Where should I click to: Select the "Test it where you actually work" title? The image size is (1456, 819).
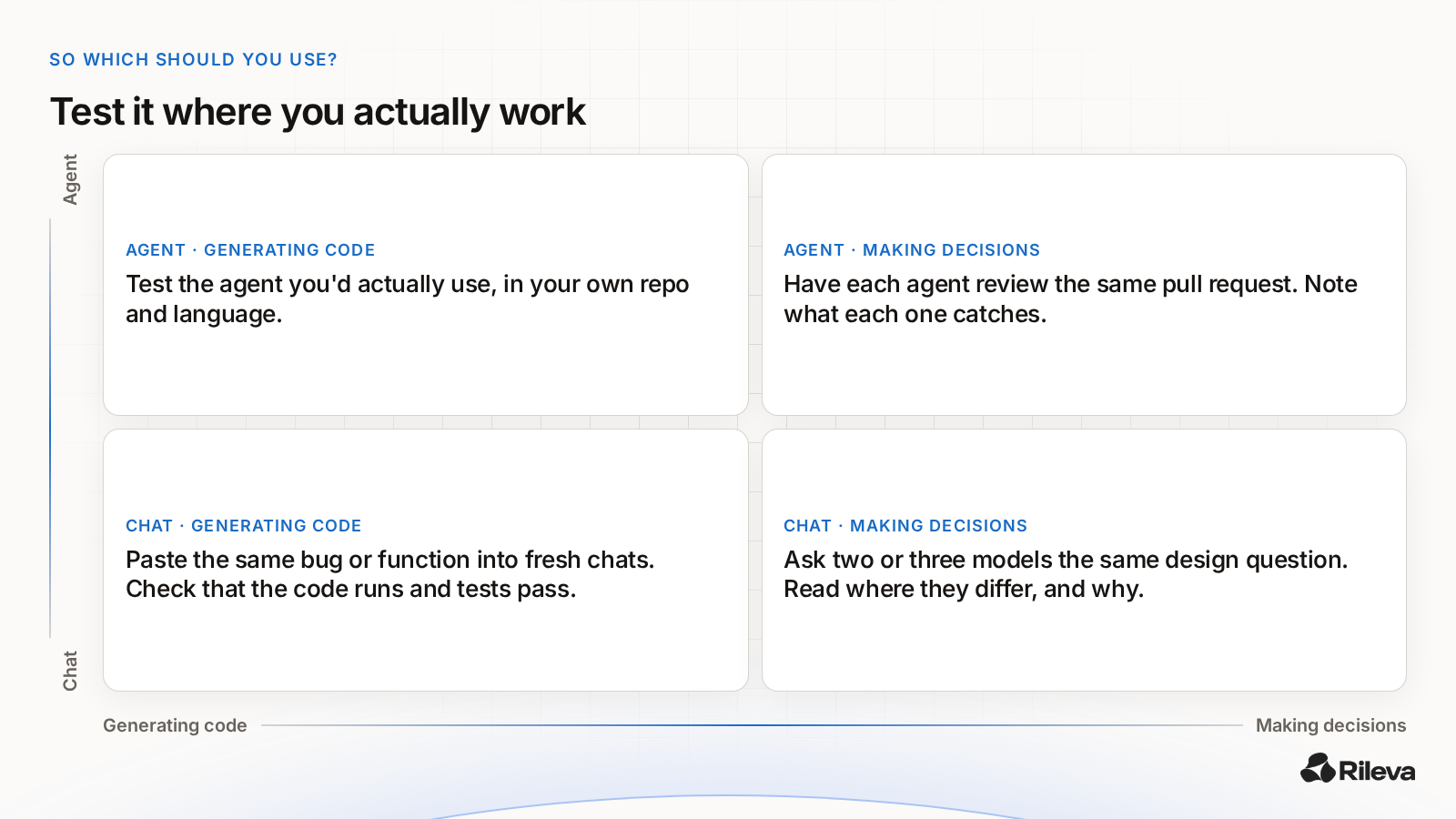(318, 112)
